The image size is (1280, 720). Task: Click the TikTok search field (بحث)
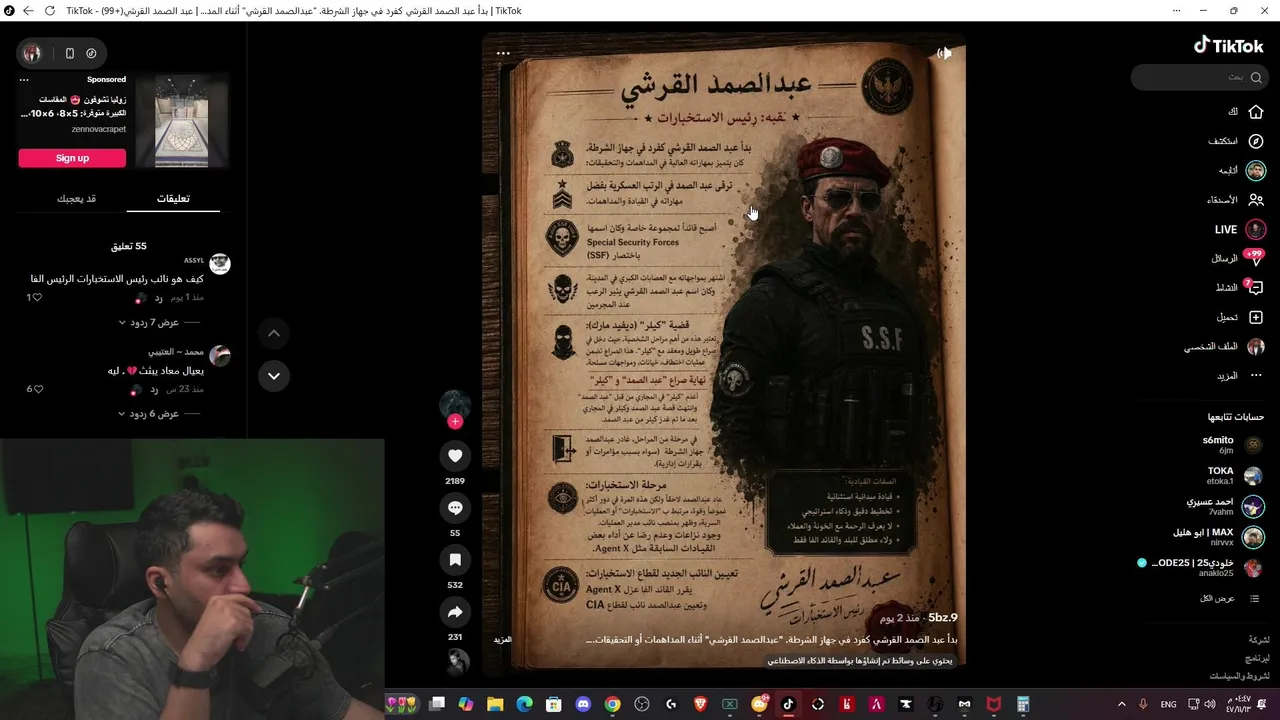[x=1198, y=77]
